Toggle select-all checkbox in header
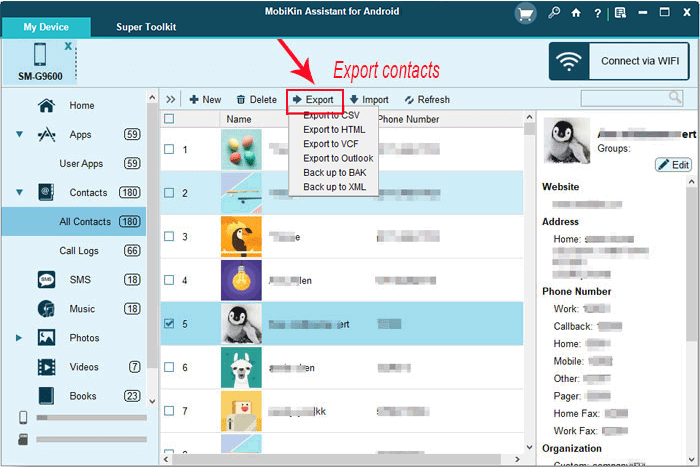The image size is (700, 467). click(169, 119)
